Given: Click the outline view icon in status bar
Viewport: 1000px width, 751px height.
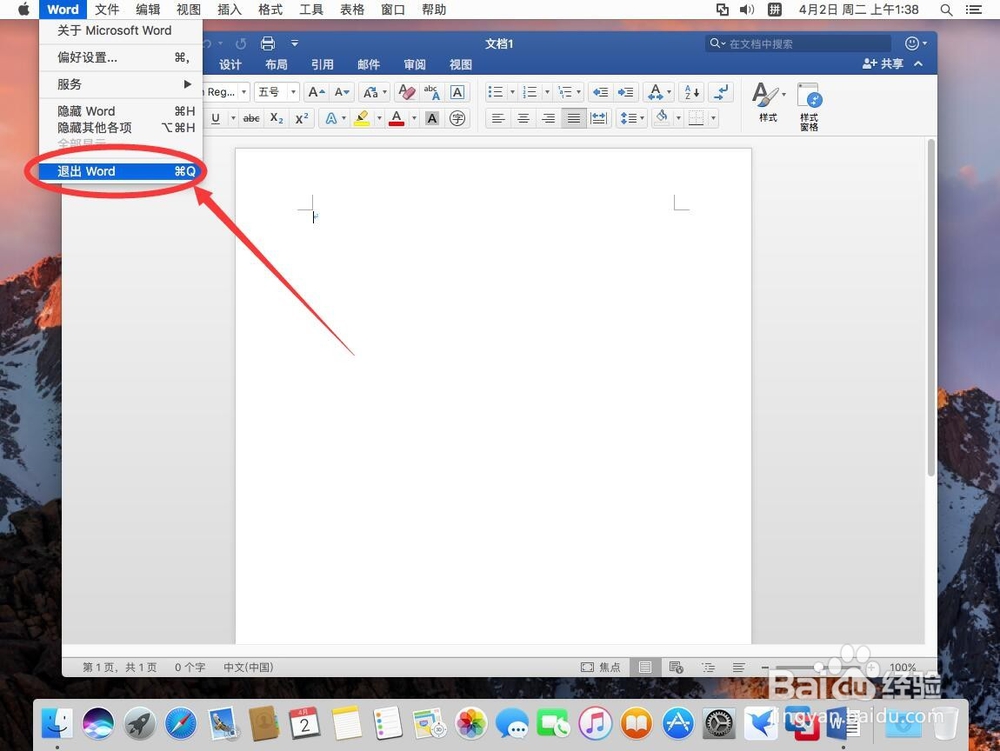Looking at the screenshot, I should 708,667.
